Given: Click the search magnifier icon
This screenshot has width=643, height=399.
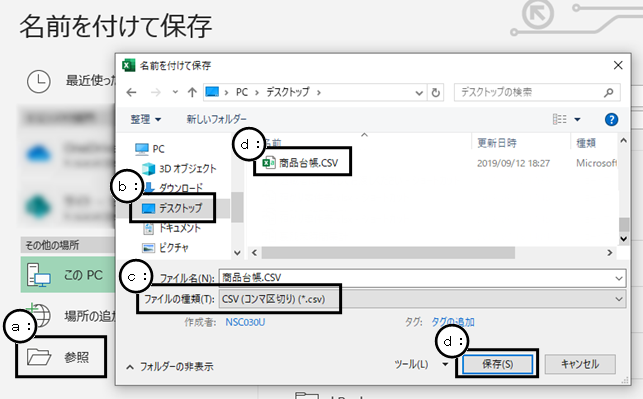Looking at the screenshot, I should click(609, 93).
